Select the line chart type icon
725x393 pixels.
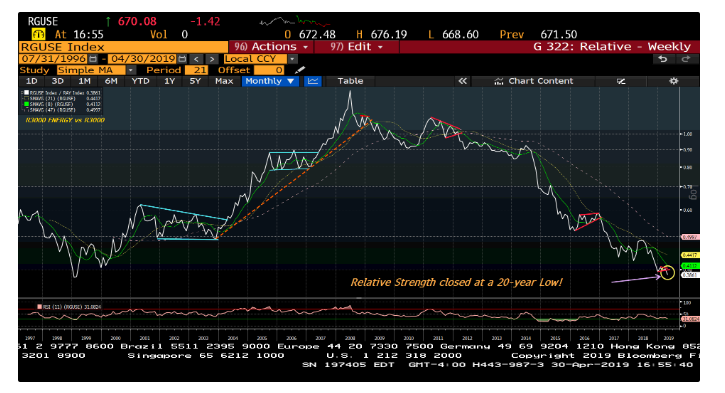(x=313, y=81)
